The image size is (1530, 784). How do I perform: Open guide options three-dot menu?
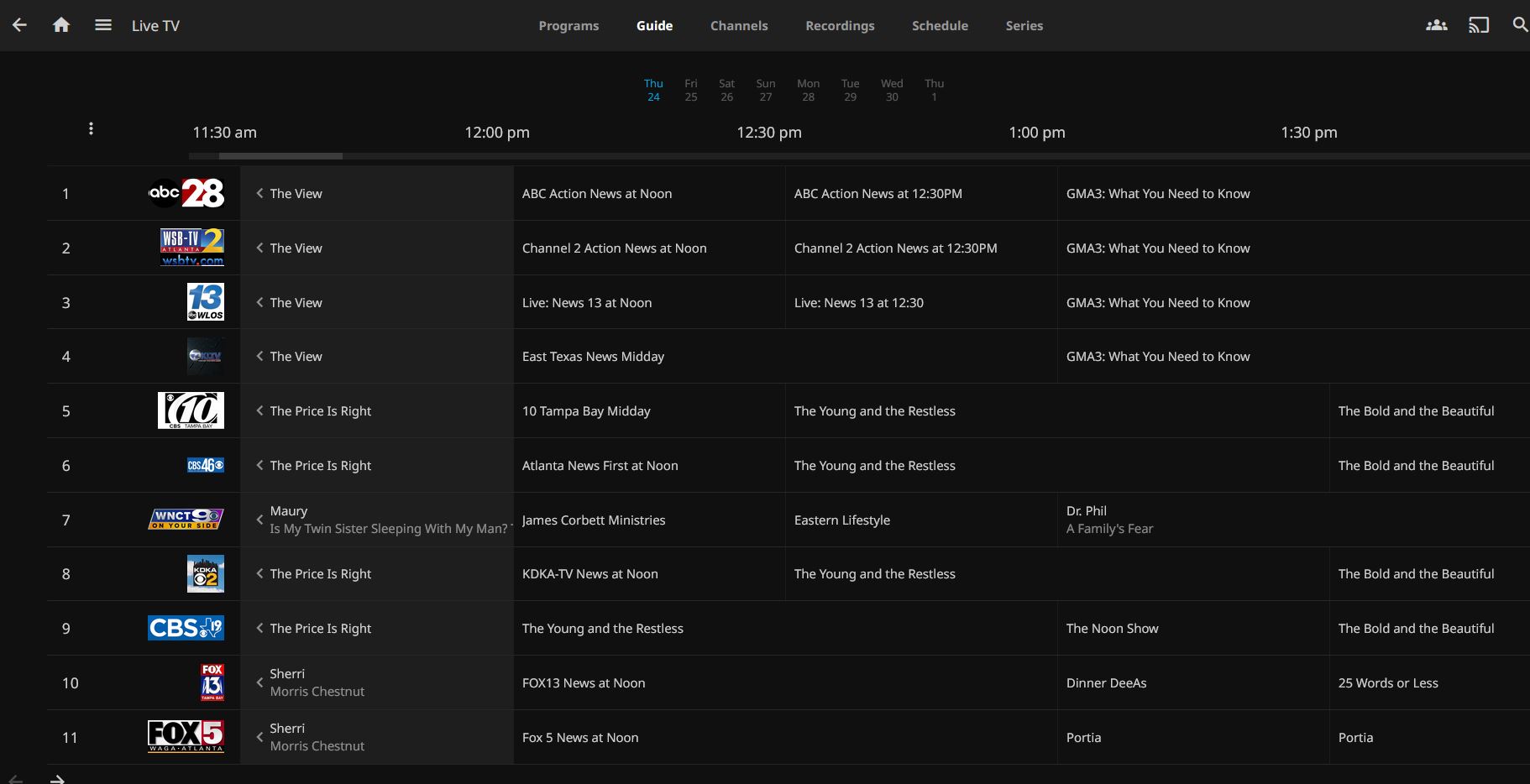point(91,128)
